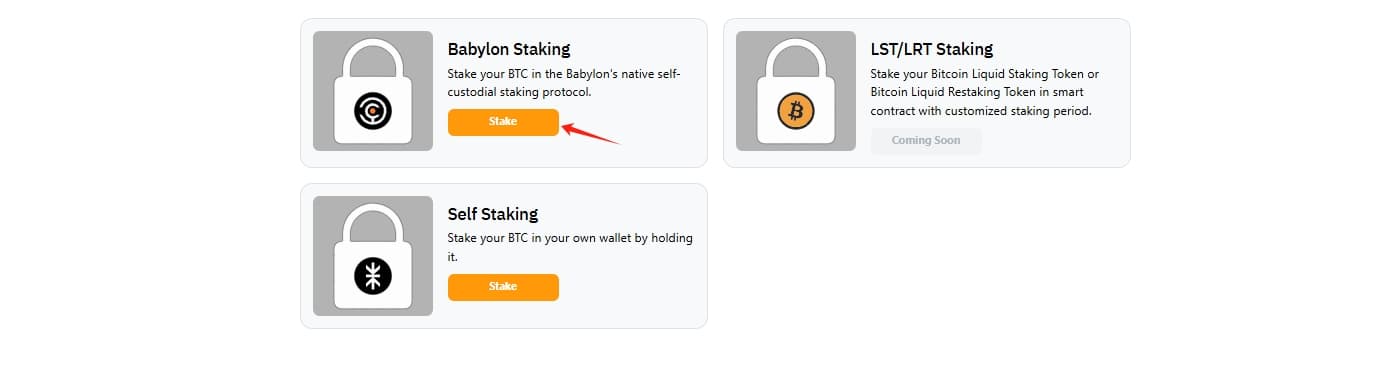
Task: Click the grayed-out Coming Soon button
Action: tap(926, 141)
